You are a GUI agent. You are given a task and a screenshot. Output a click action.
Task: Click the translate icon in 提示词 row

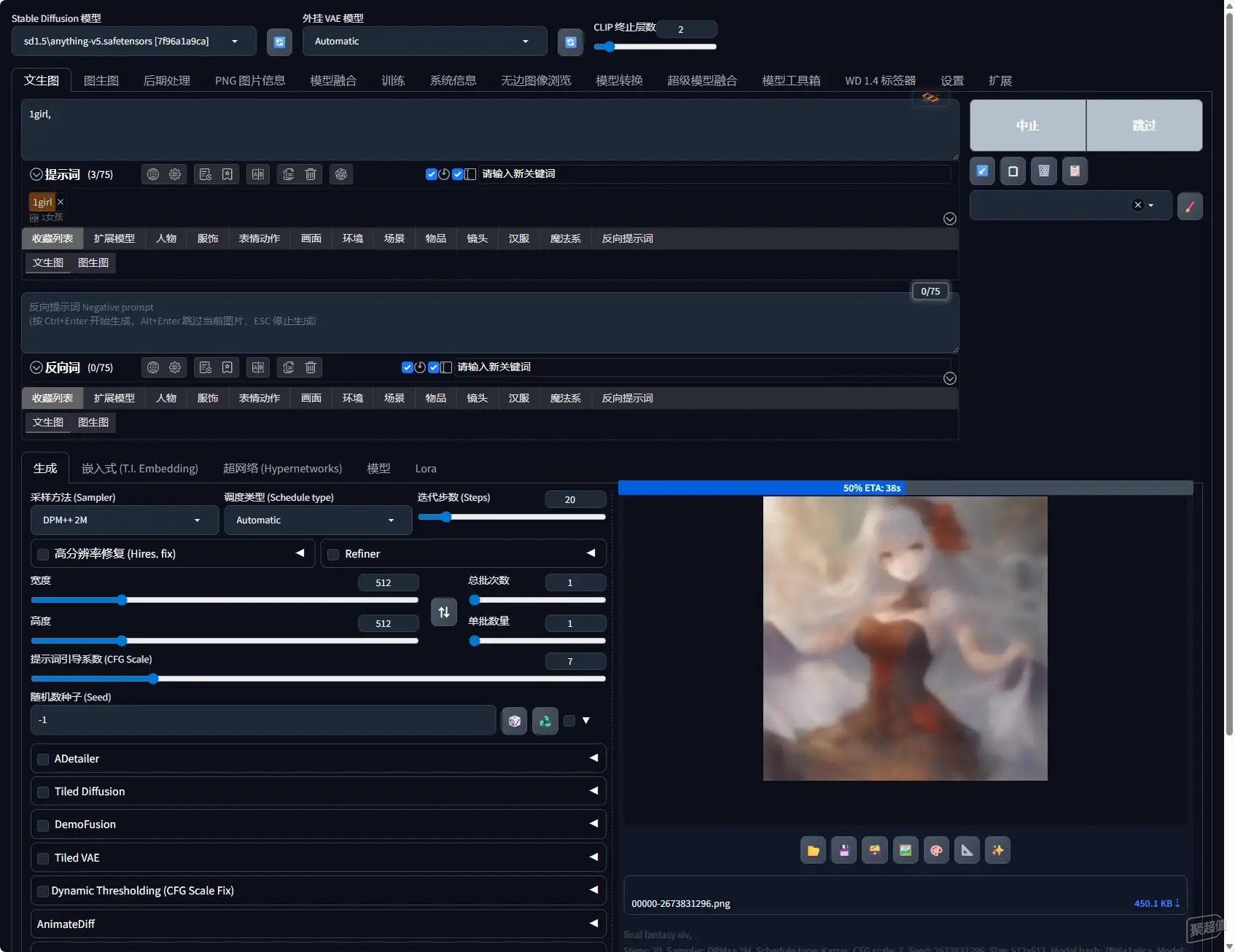(258, 174)
